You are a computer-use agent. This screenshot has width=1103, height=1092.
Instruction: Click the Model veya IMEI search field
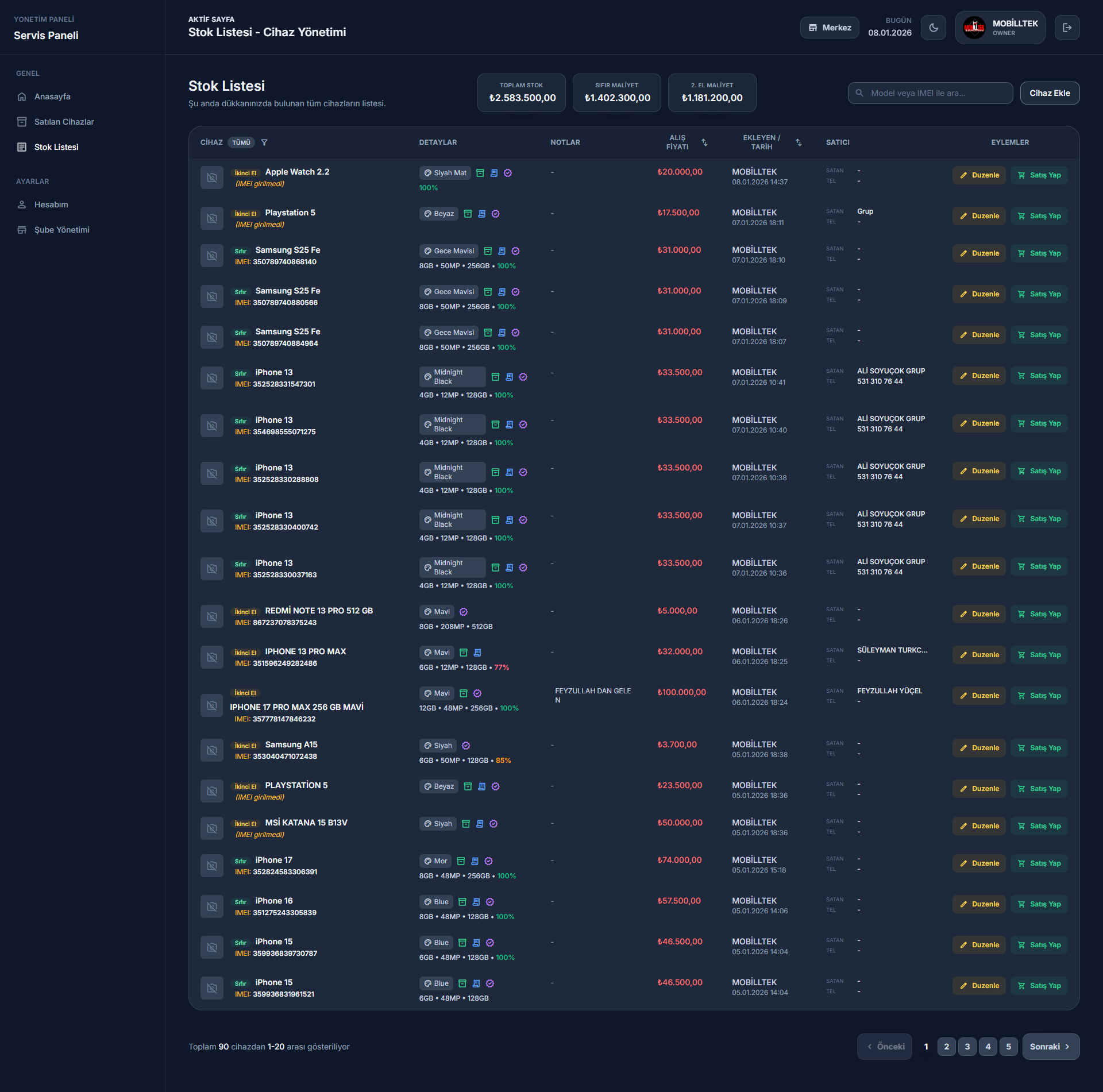tap(930, 93)
